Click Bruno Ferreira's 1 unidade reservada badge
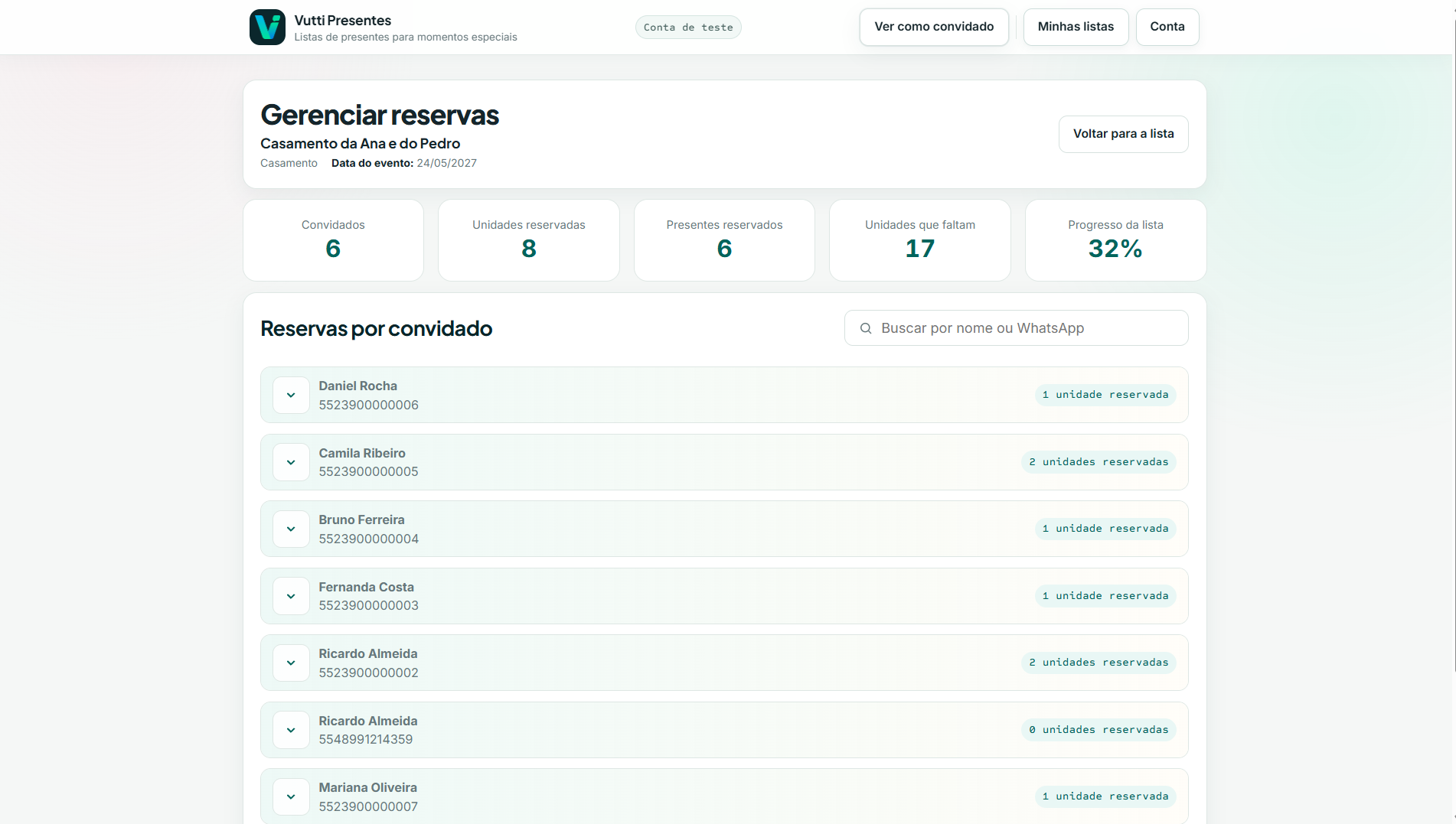The height and width of the screenshot is (824, 1456). point(1105,529)
